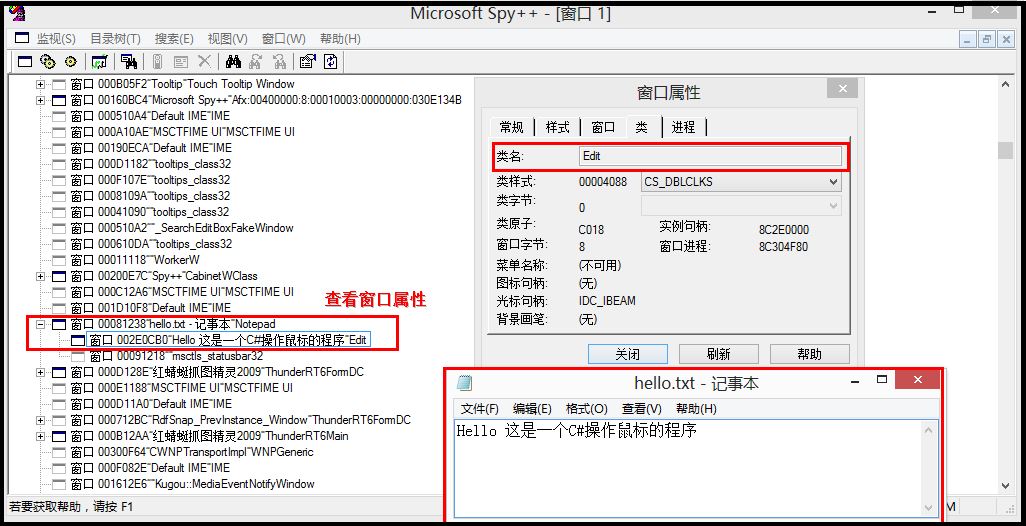
Task: Select the 000D1182 tooltips_class32 row
Action: (150, 164)
